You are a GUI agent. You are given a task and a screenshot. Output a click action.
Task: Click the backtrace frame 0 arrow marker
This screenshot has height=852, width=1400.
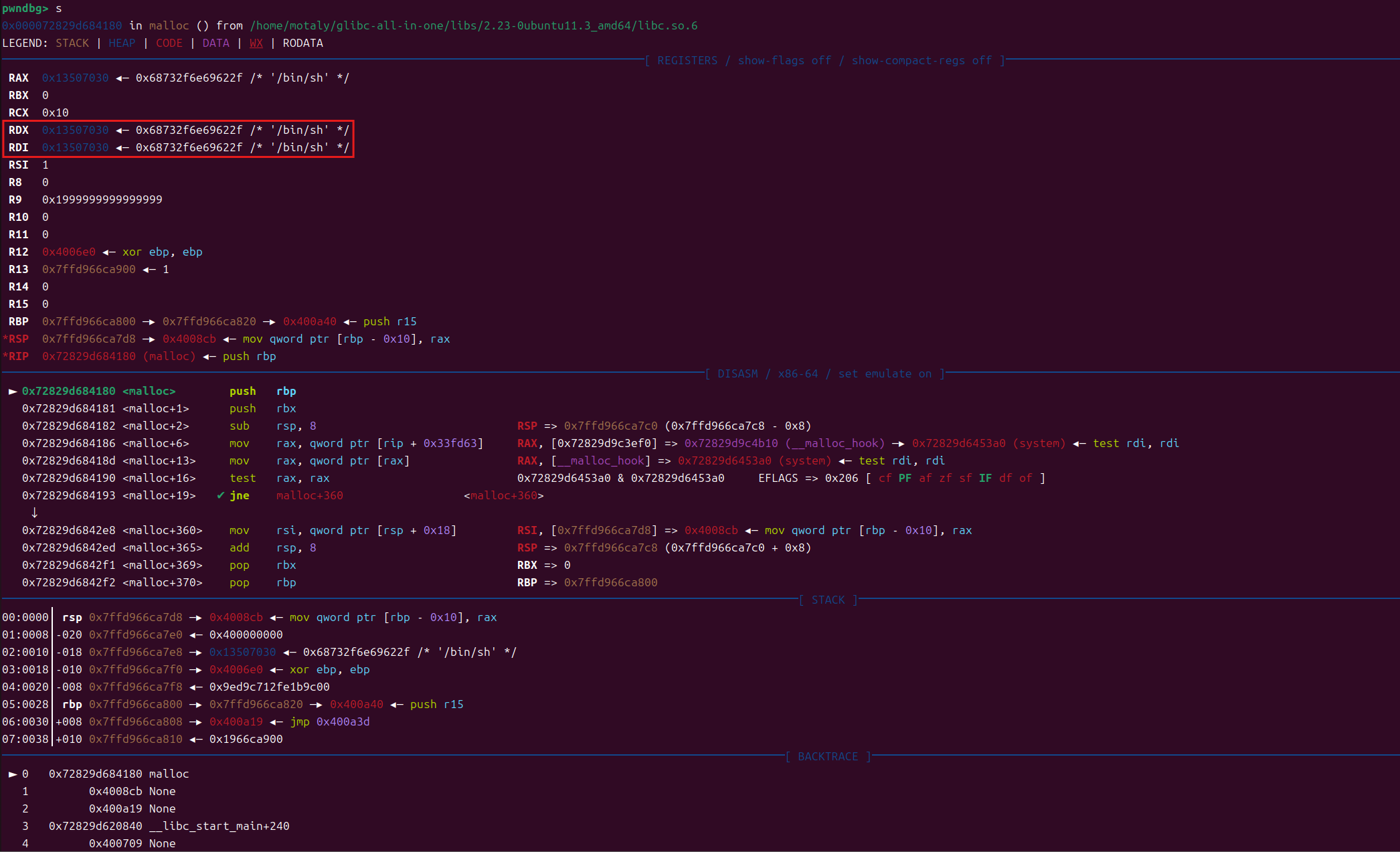point(12,774)
